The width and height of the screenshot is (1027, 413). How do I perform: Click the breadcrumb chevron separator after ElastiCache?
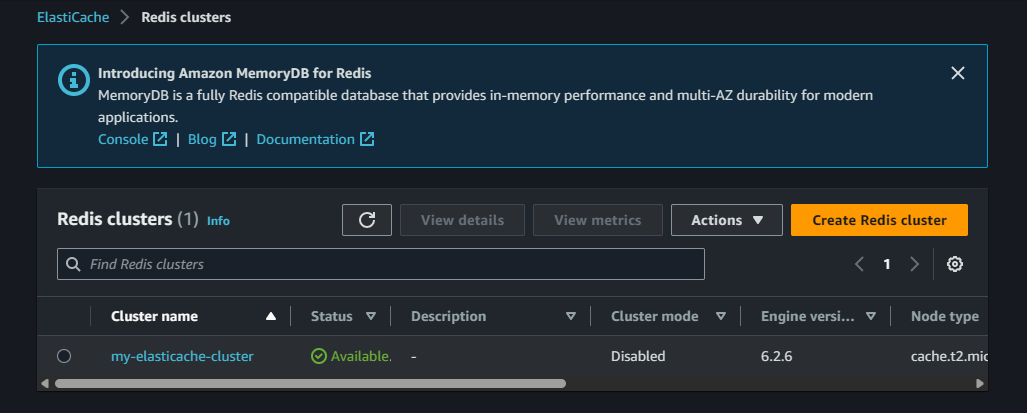pyautogui.click(x=125, y=17)
